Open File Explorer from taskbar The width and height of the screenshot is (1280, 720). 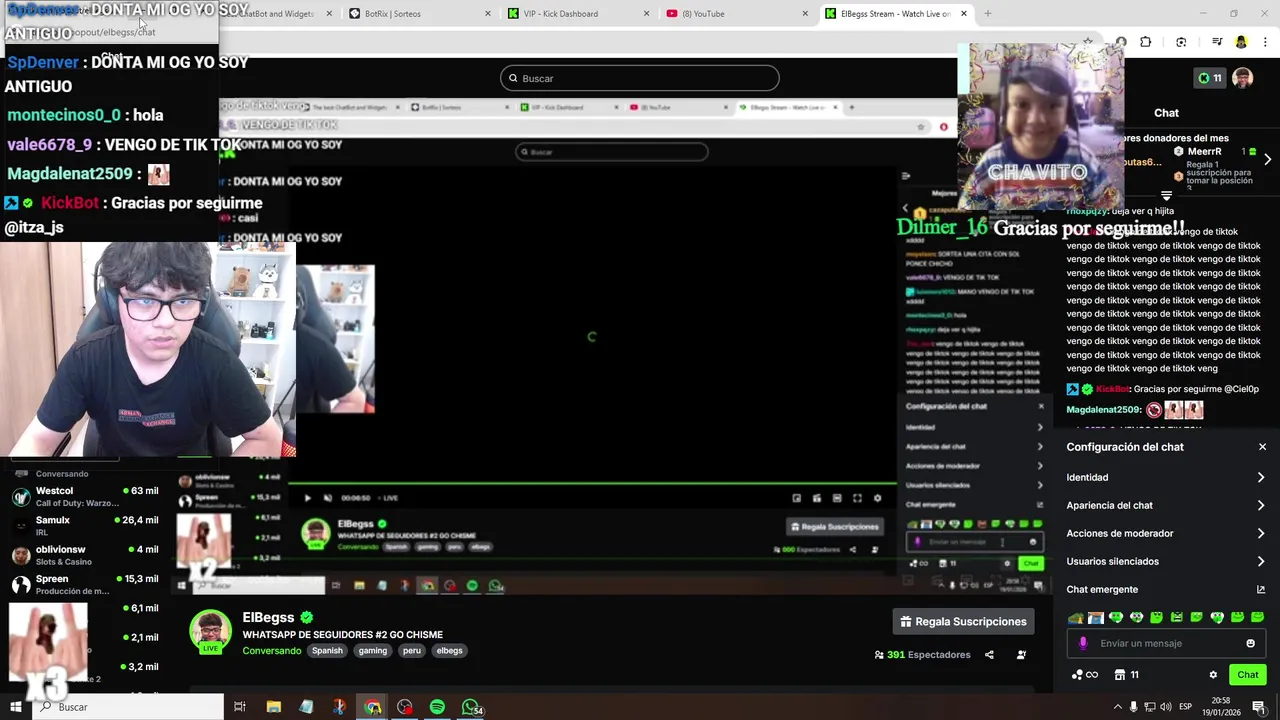tap(274, 707)
